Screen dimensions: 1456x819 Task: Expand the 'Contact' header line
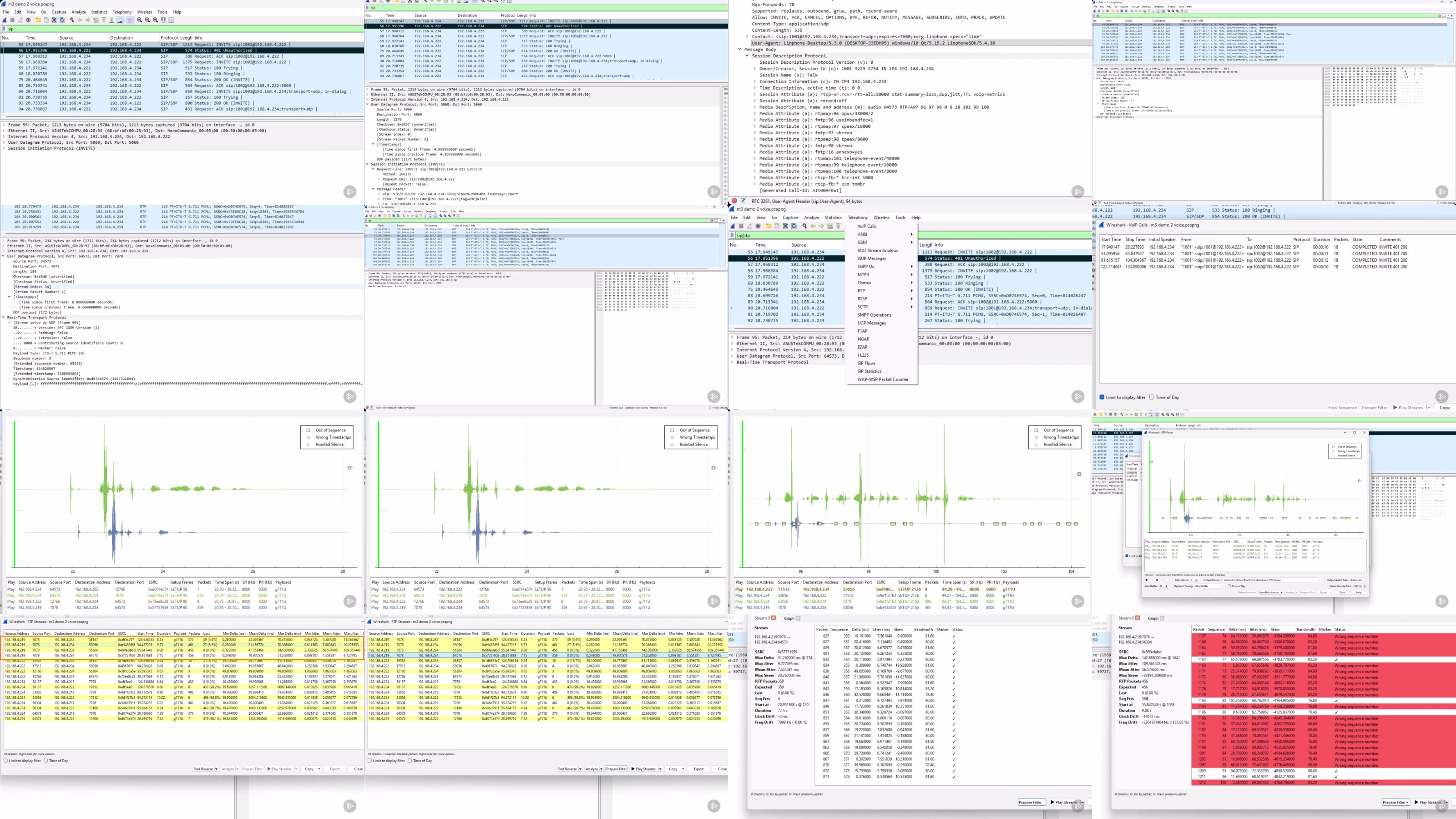click(x=747, y=36)
